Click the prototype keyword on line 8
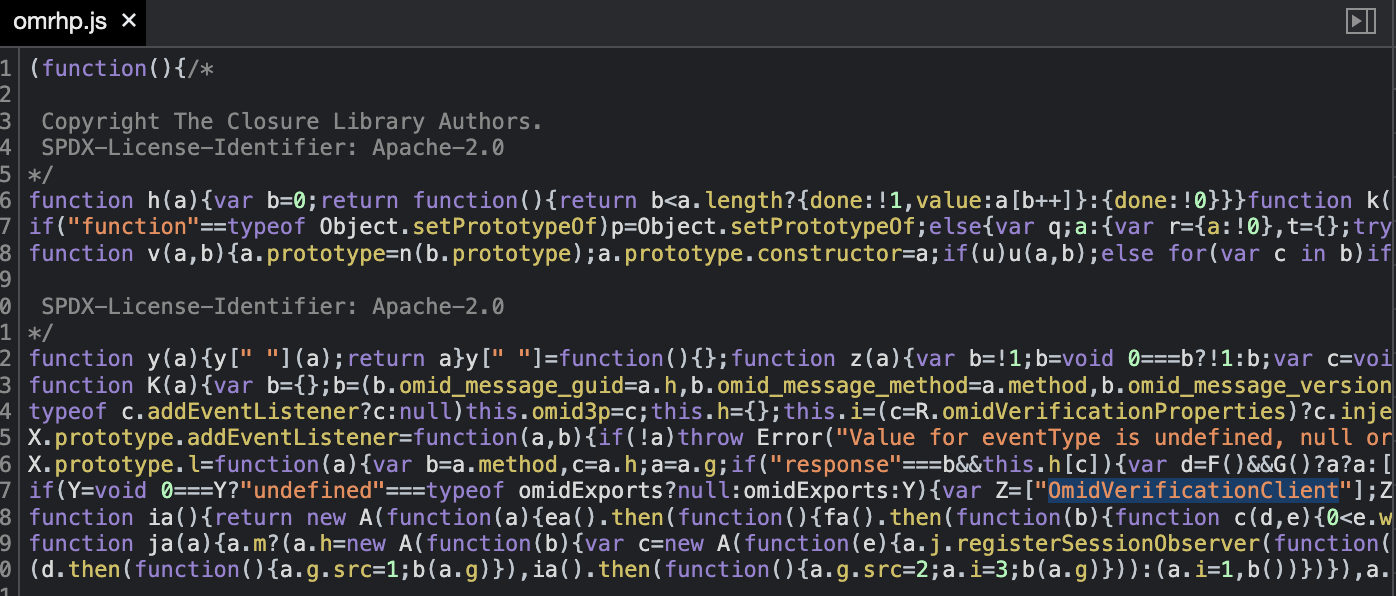Viewport: 1396px width, 596px height. pyautogui.click(x=328, y=253)
